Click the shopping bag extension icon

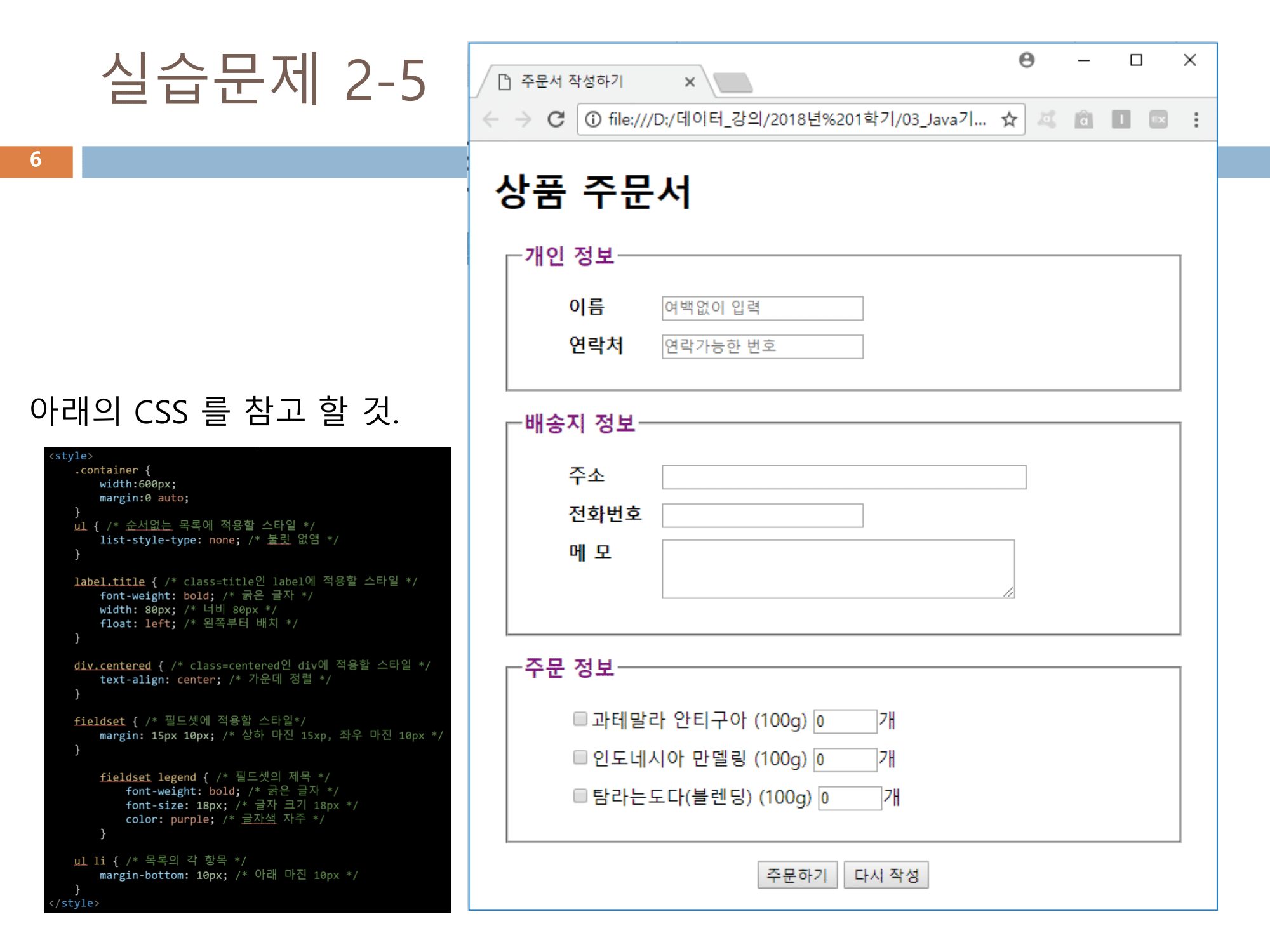[x=1084, y=119]
